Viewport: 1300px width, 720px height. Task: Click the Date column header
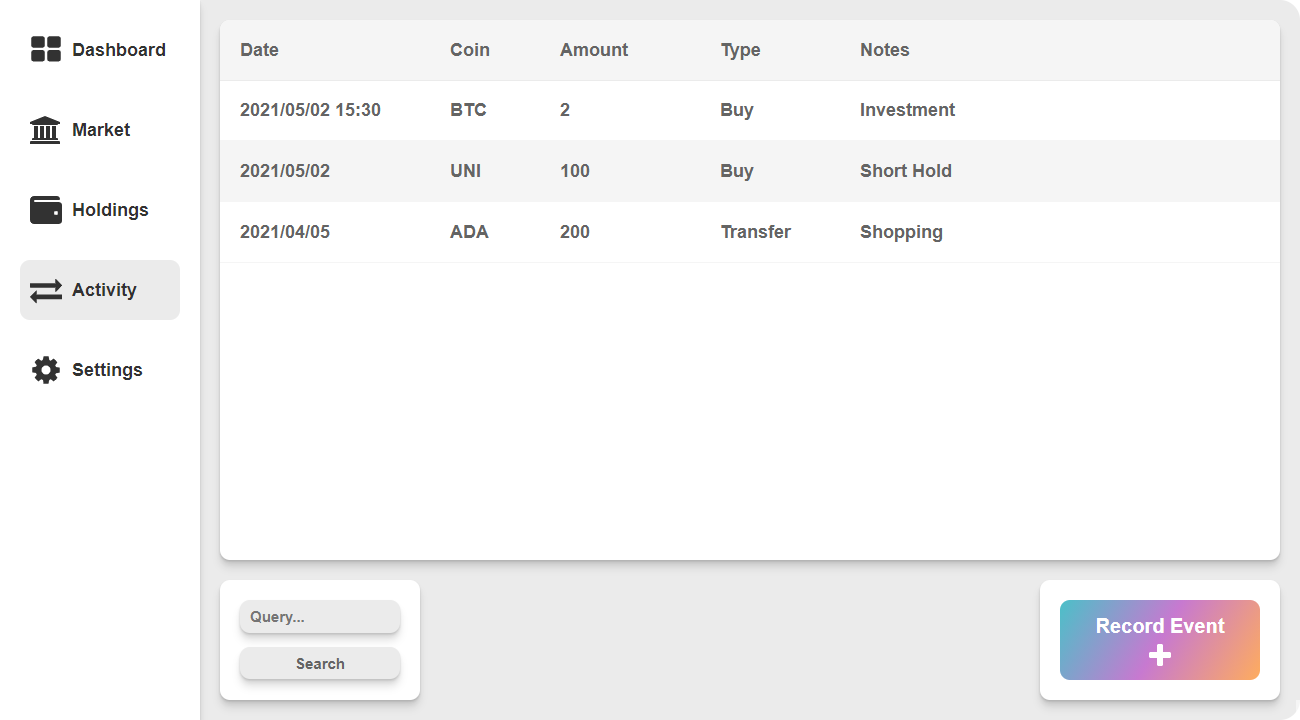(x=259, y=50)
